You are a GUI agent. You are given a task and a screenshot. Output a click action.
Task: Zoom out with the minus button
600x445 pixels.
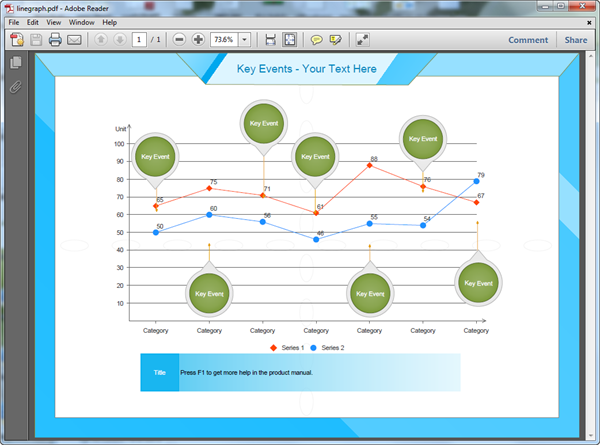(x=179, y=39)
